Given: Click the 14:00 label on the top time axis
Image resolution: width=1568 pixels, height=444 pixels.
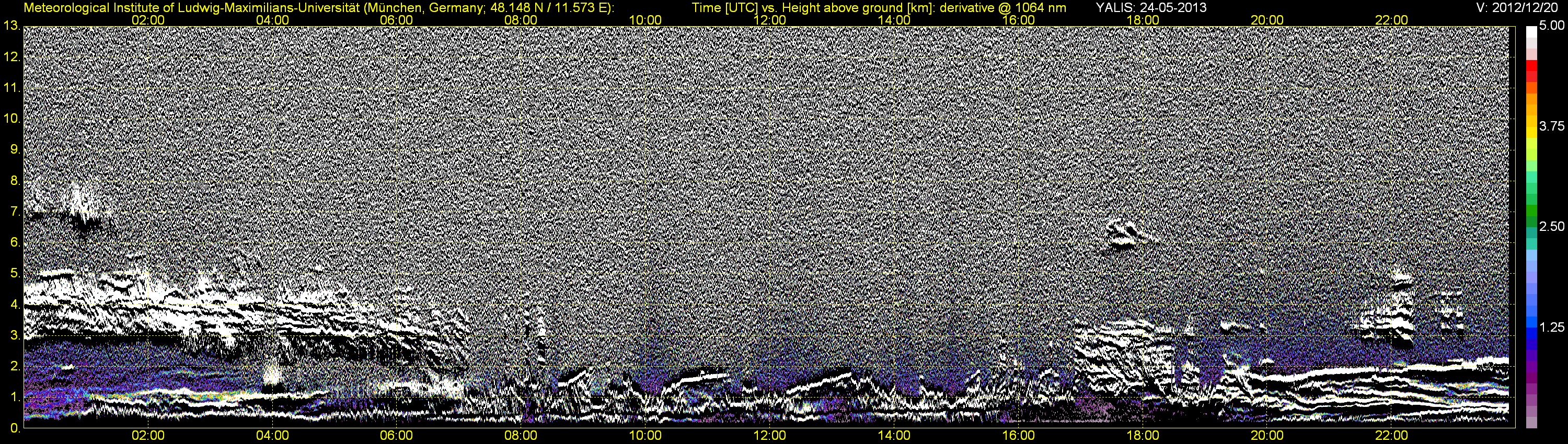Looking at the screenshot, I should (x=894, y=20).
